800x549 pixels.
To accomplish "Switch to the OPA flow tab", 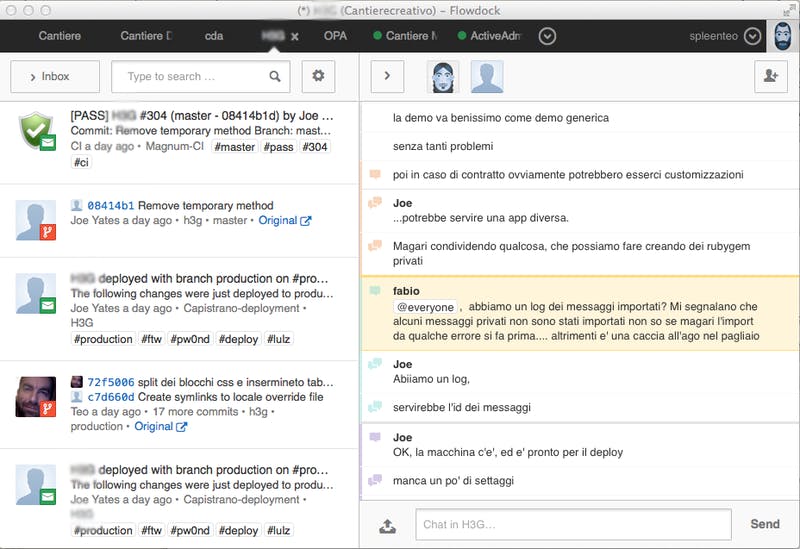I will 335,36.
